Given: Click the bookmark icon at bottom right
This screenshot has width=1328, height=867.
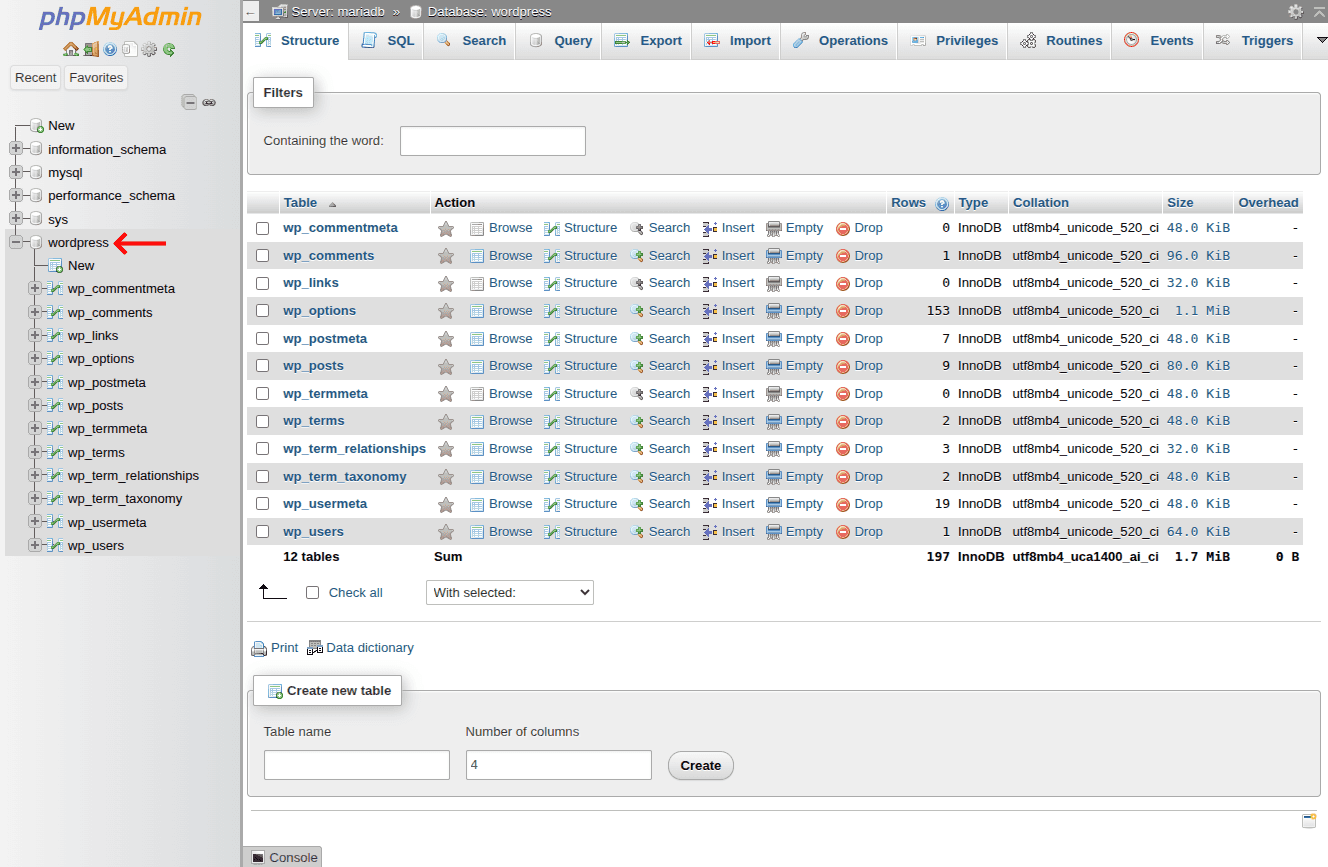Looking at the screenshot, I should (x=1309, y=821).
